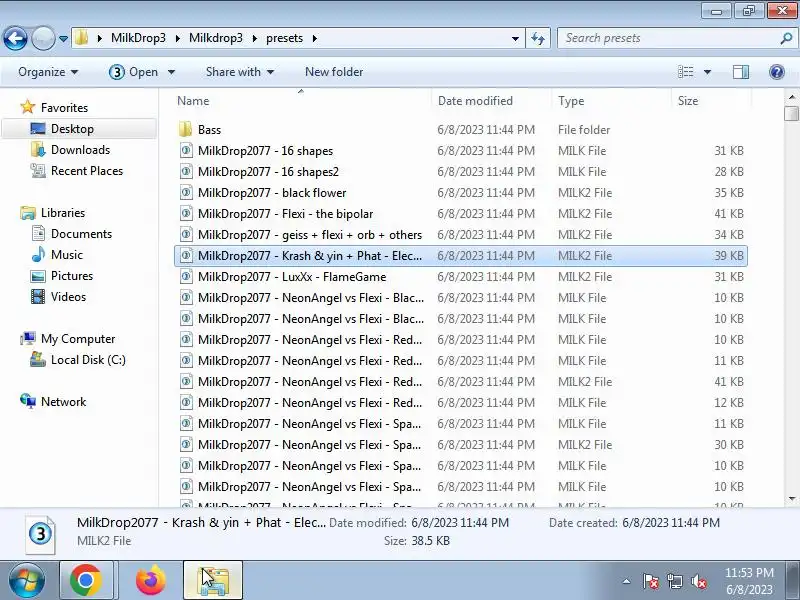The width and height of the screenshot is (800, 600).
Task: Click the search magnifier icon
Action: tap(786, 38)
